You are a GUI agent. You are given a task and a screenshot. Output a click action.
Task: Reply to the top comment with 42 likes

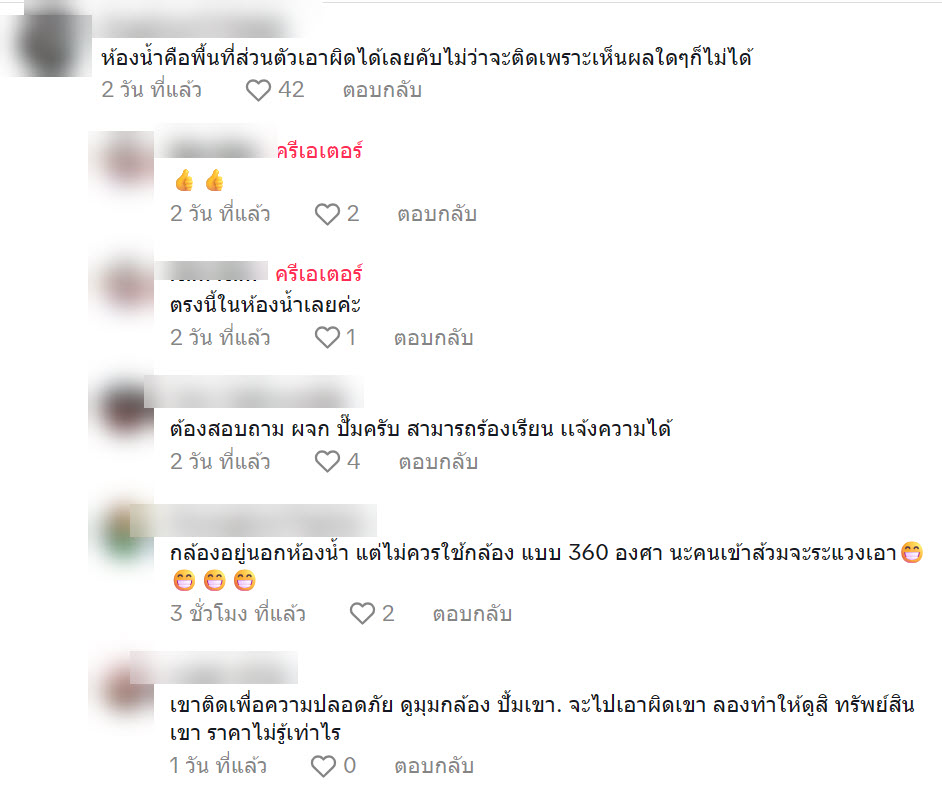point(382,90)
